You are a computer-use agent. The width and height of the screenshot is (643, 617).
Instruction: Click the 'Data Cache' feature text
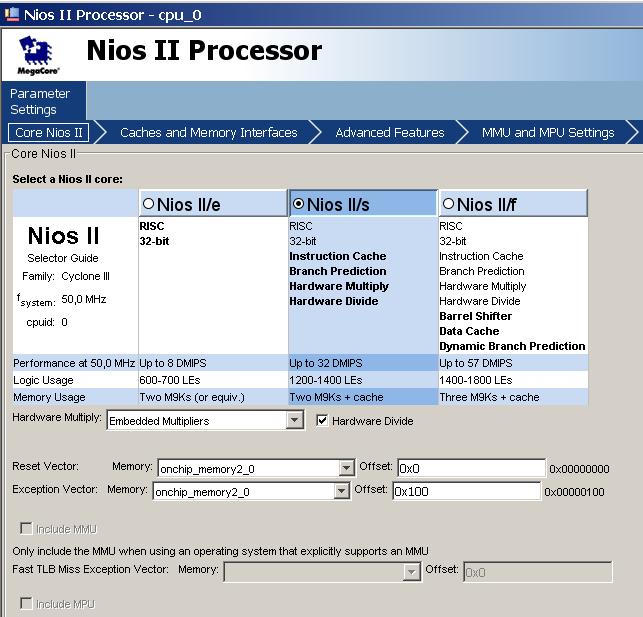[x=469, y=331]
